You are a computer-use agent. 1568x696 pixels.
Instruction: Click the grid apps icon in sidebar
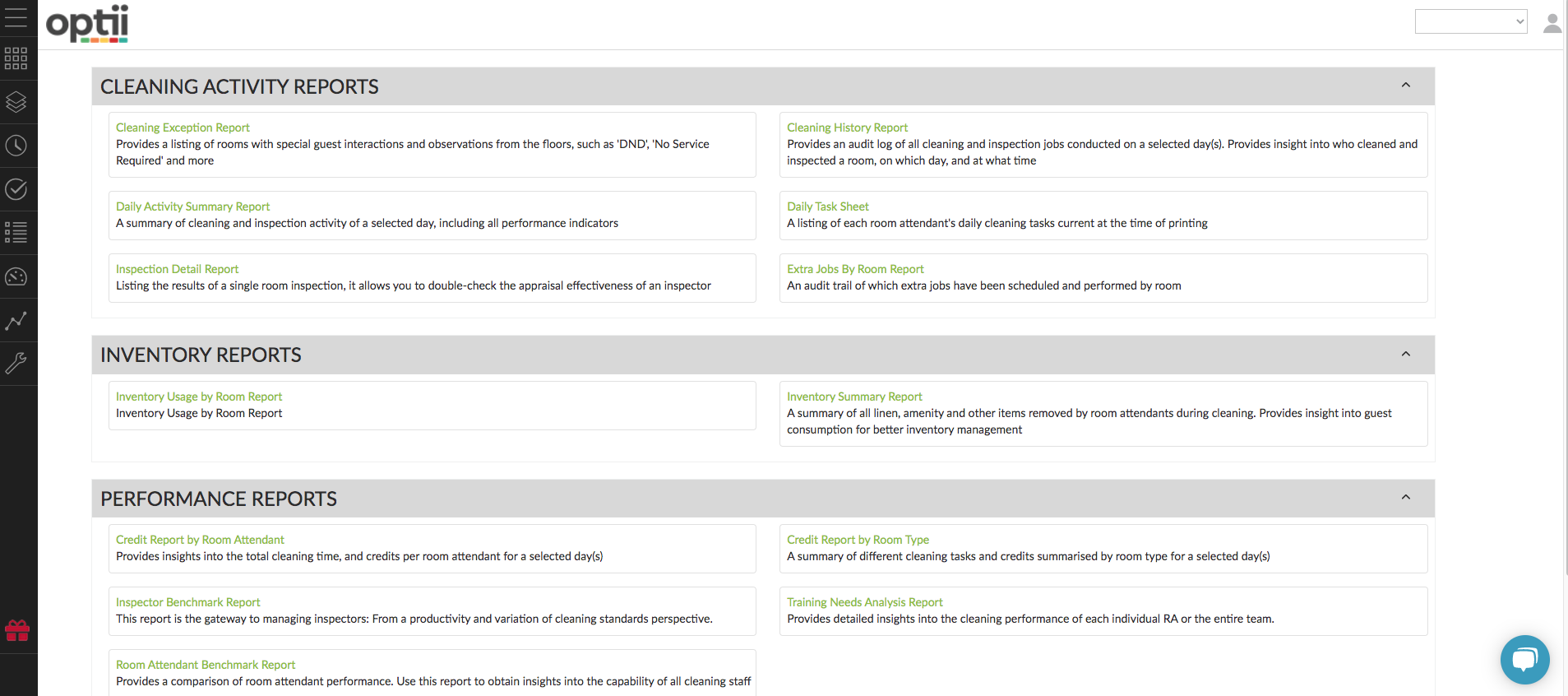click(16, 58)
